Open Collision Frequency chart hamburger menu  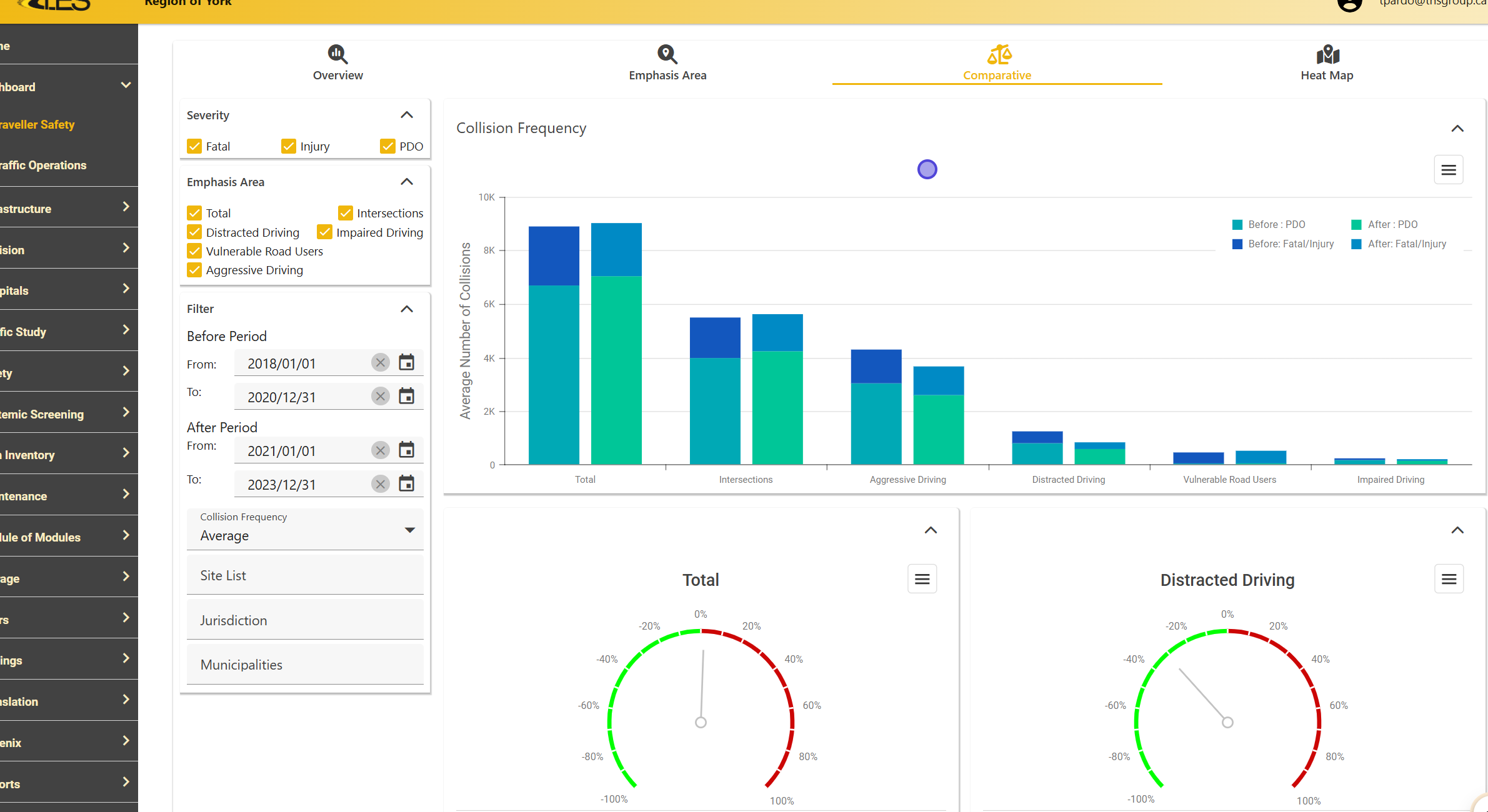pyautogui.click(x=1448, y=170)
